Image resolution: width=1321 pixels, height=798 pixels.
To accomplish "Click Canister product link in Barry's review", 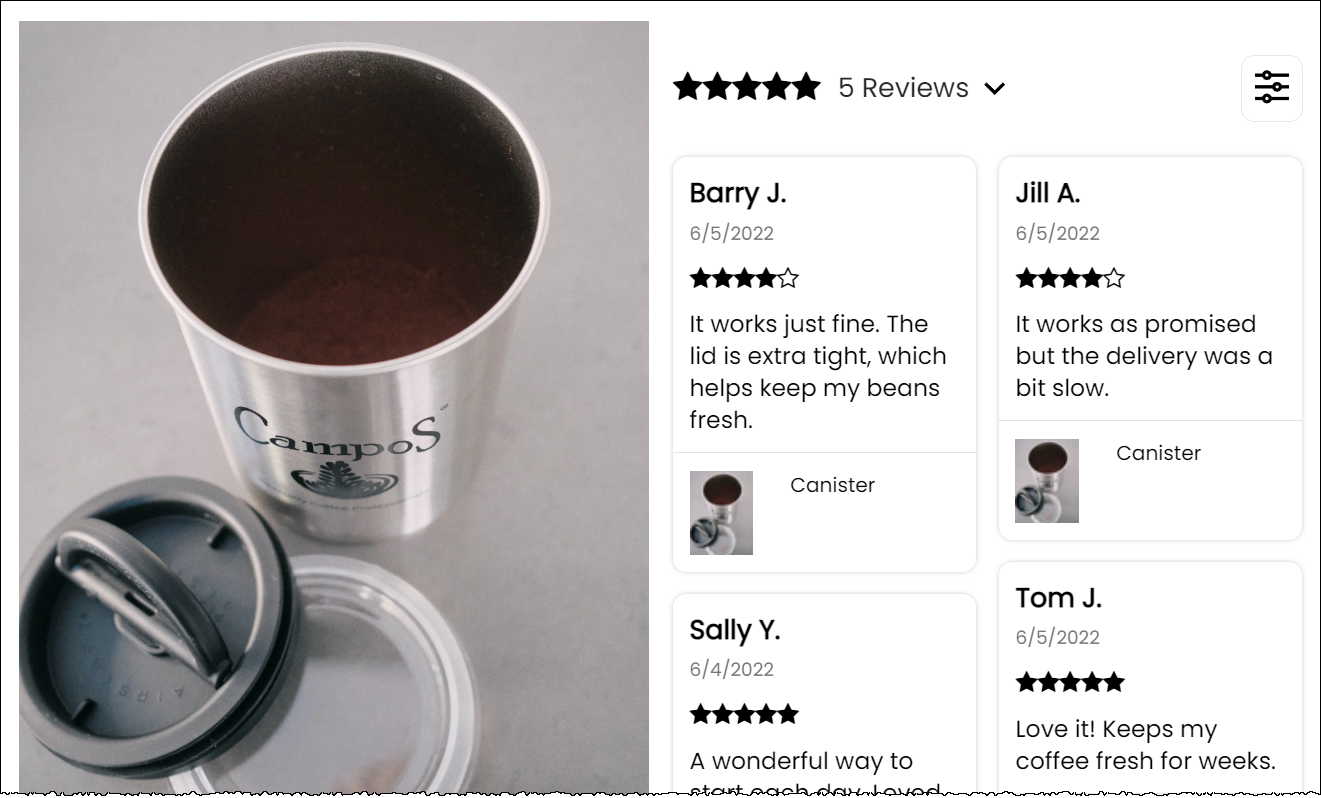I will 832,485.
